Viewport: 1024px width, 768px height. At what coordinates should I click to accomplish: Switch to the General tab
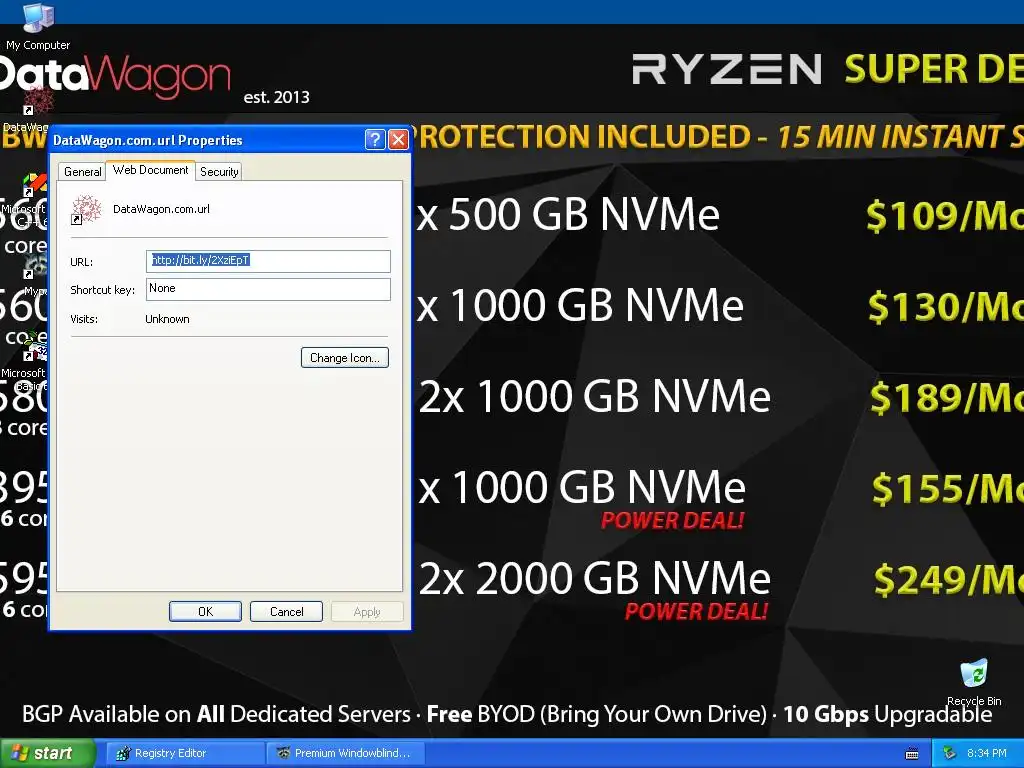tap(82, 172)
